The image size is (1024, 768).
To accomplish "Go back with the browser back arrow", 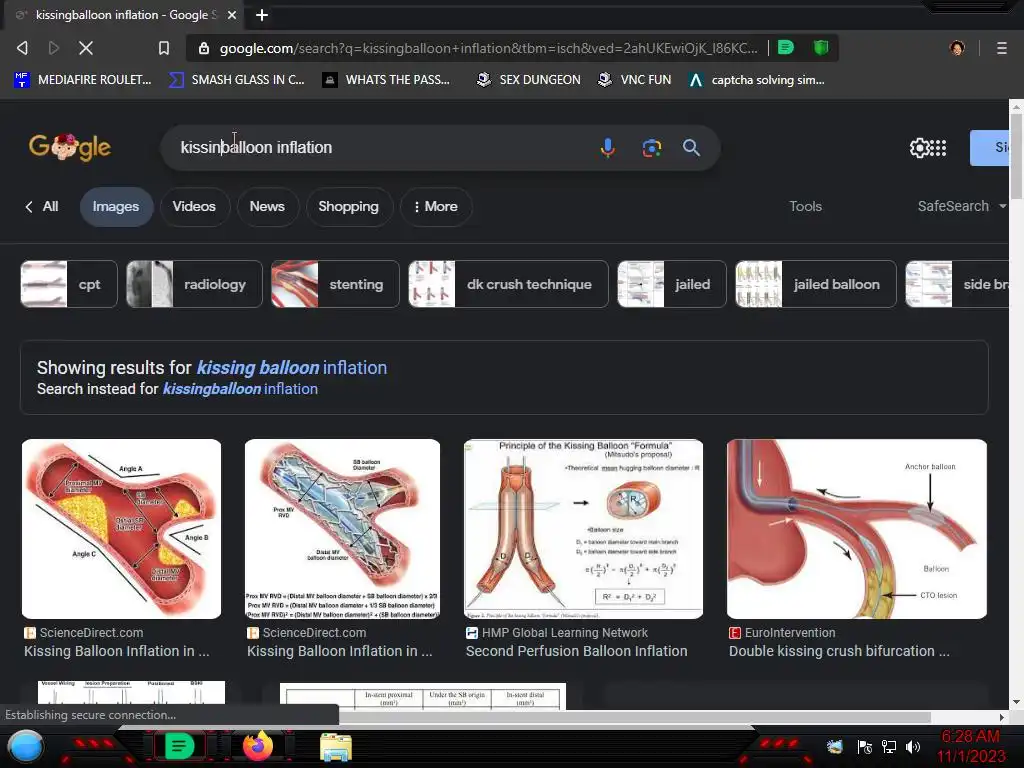I will click(22, 48).
